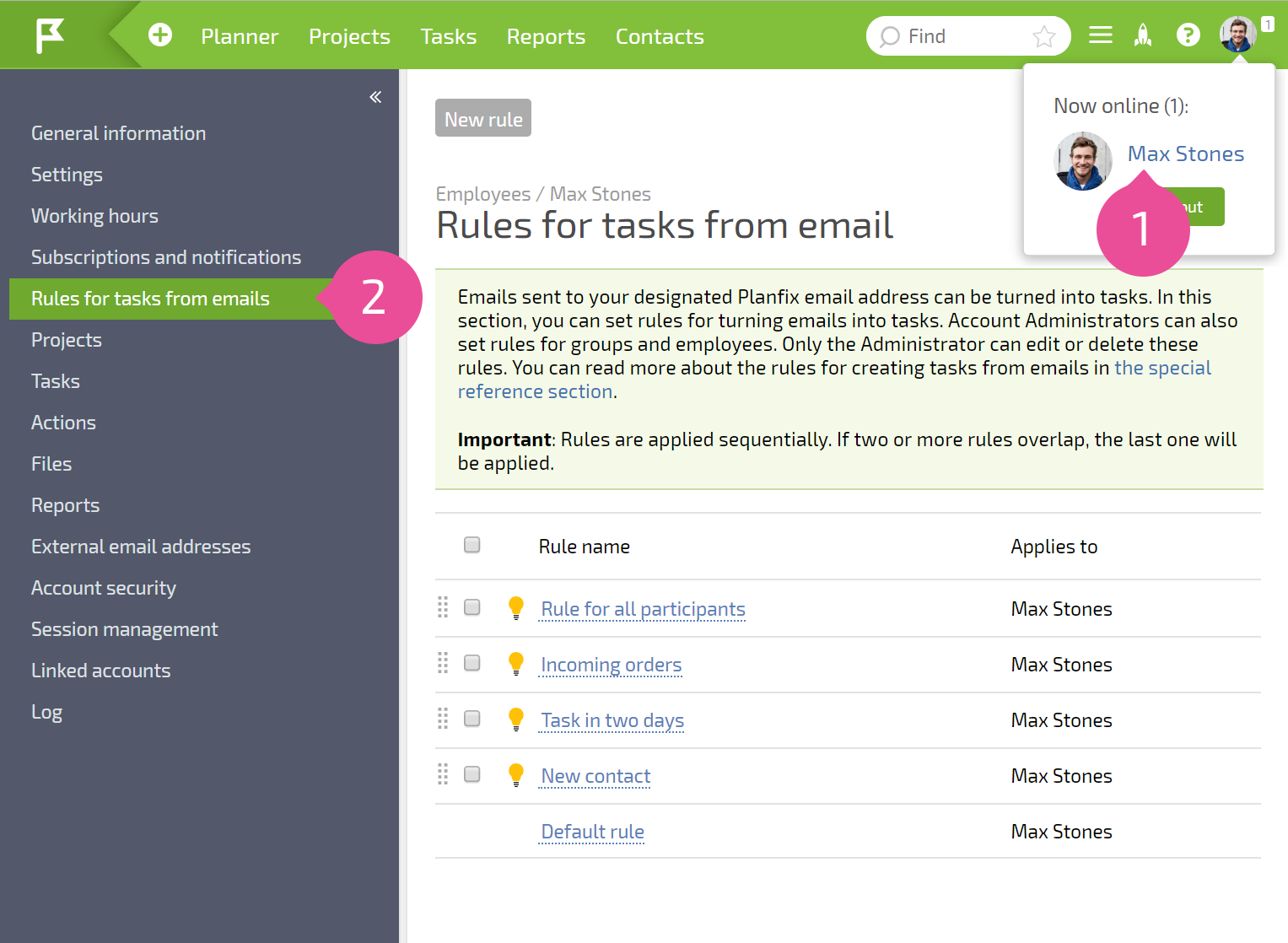
Task: Check the Task in two days checkbox
Action: (472, 719)
